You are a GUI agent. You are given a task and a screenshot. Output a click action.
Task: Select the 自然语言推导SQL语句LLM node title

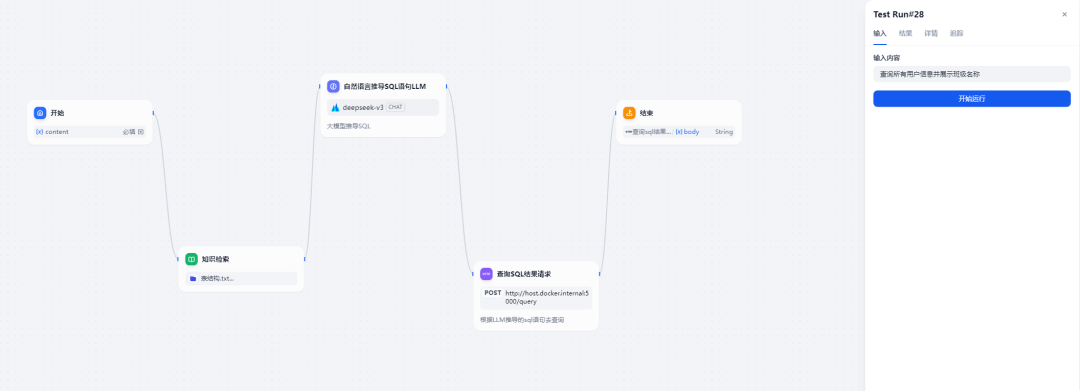coord(385,86)
